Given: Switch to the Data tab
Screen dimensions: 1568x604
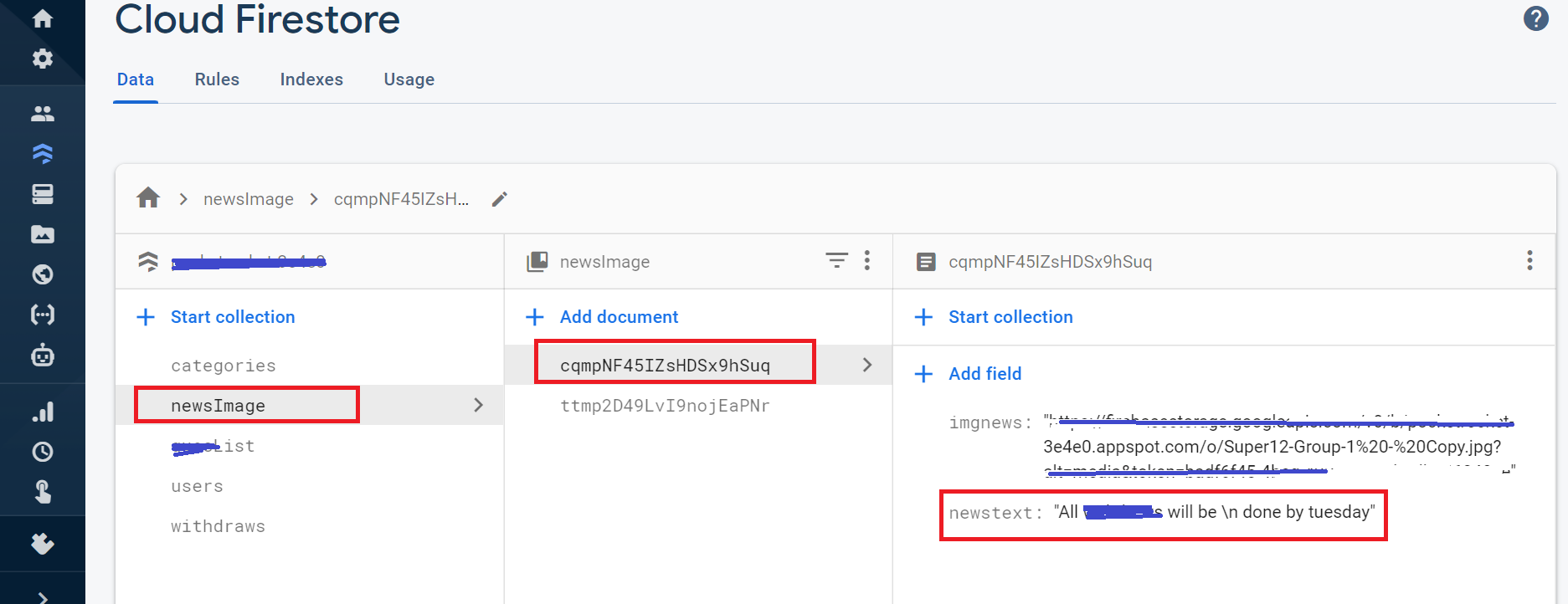Looking at the screenshot, I should coord(136,79).
